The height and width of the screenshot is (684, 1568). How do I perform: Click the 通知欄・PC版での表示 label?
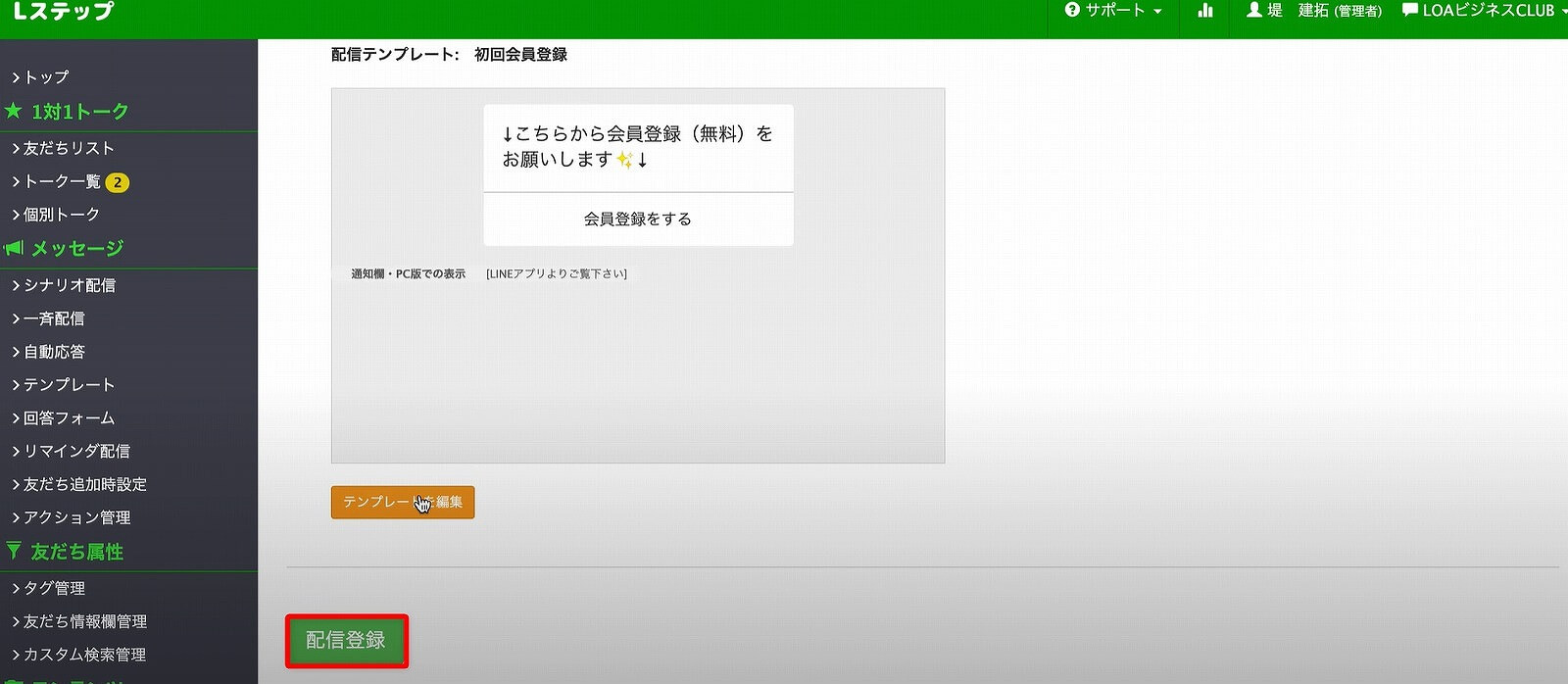pos(409,273)
